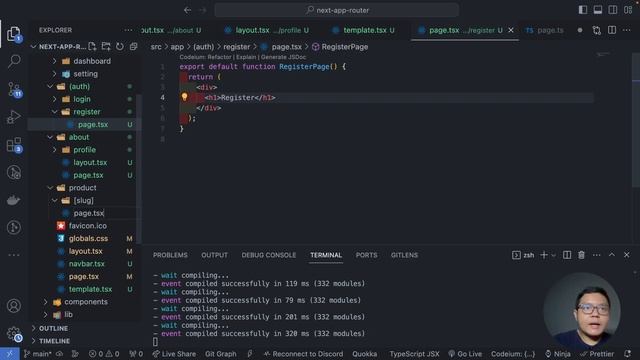Go back in navigation history
This screenshot has width=640, height=360.
(x=187, y=10)
